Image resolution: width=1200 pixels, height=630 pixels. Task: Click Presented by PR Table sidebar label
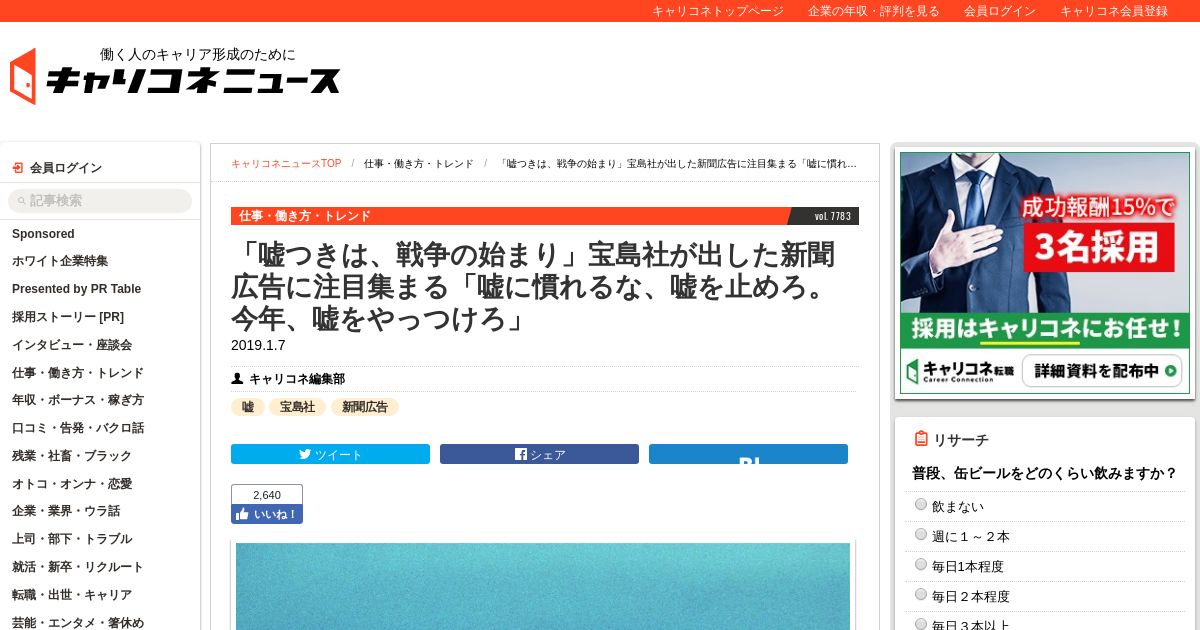[76, 289]
